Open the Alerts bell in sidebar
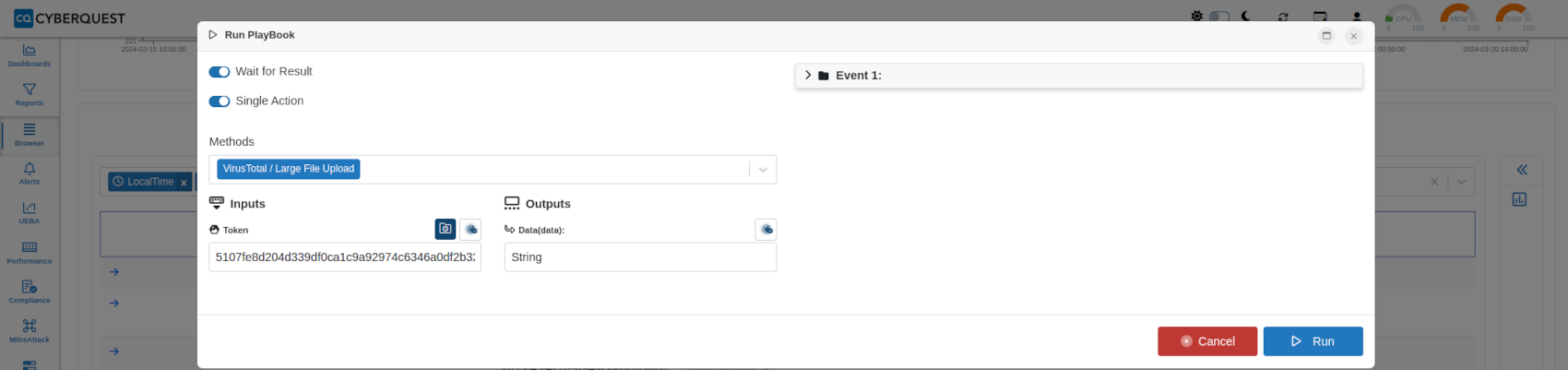Image resolution: width=1568 pixels, height=370 pixels. (30, 173)
